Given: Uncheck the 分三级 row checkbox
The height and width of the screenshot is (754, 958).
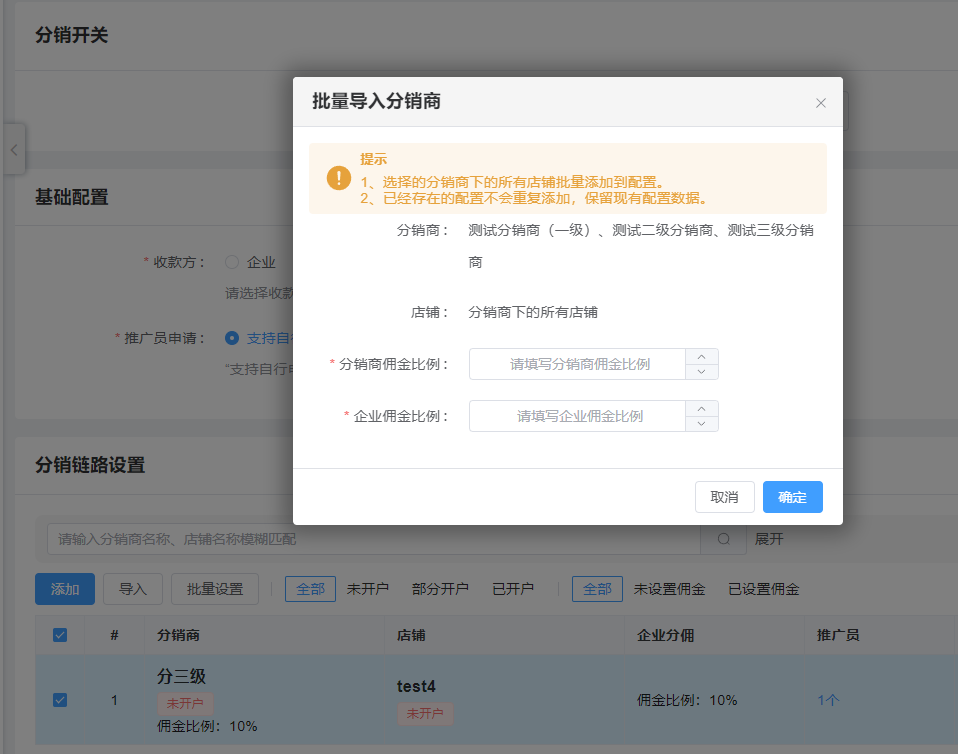Looking at the screenshot, I should point(59,699).
